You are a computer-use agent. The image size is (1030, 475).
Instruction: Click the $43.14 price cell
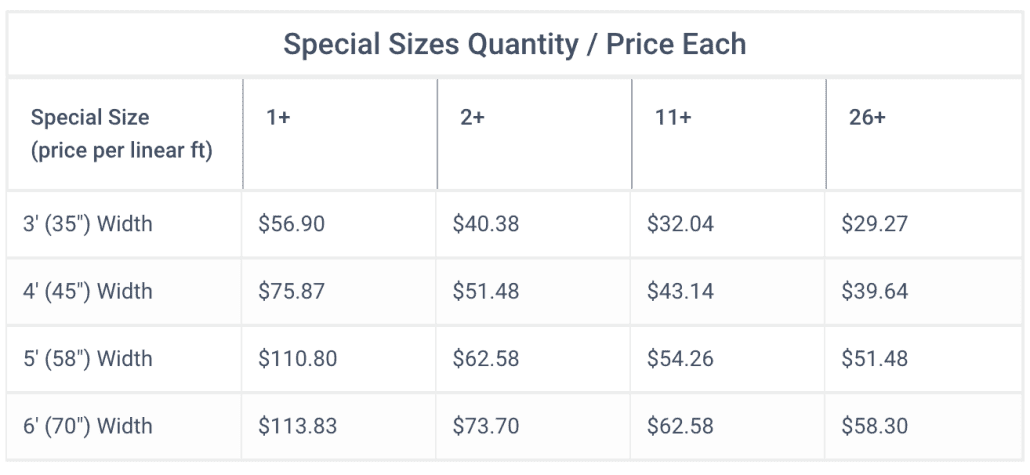(680, 291)
